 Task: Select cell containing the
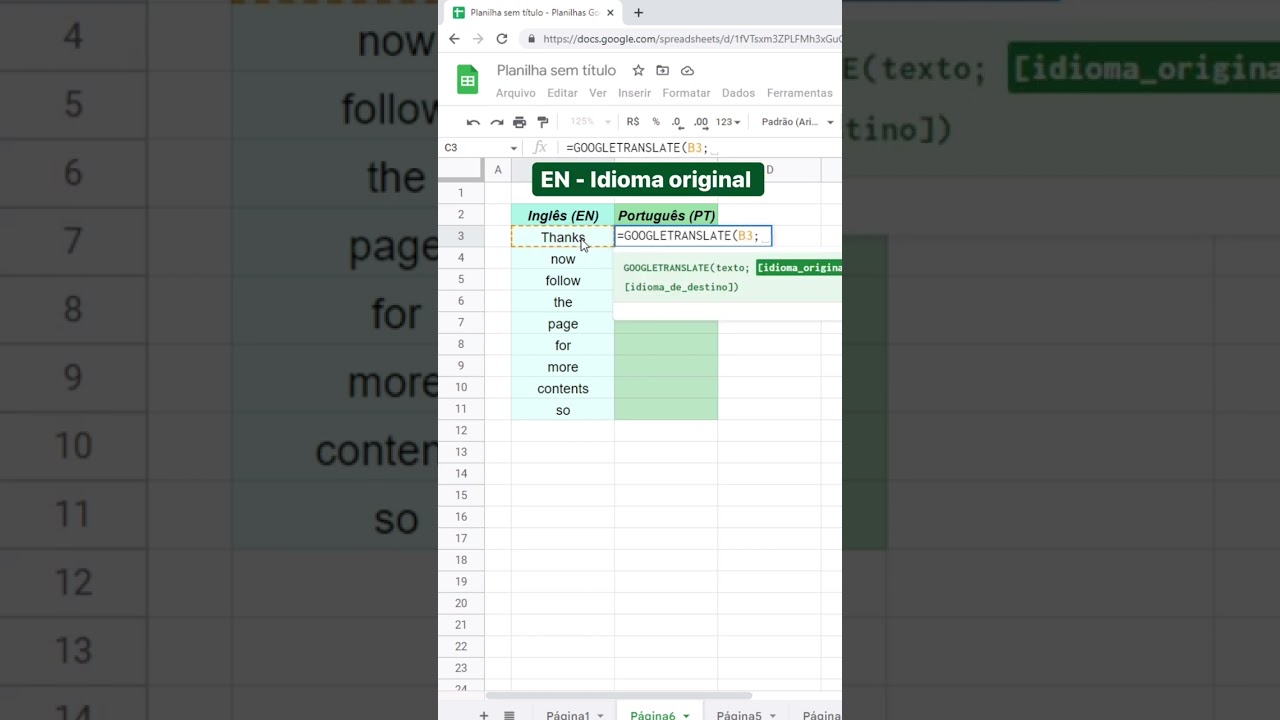tap(563, 302)
